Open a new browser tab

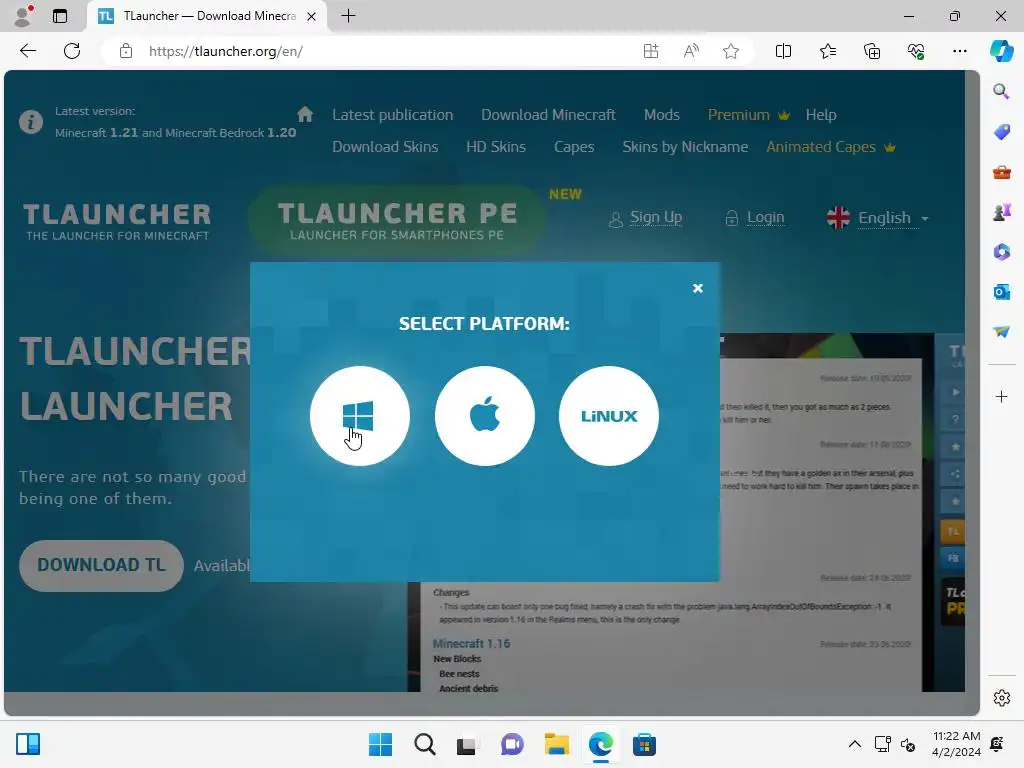349,16
